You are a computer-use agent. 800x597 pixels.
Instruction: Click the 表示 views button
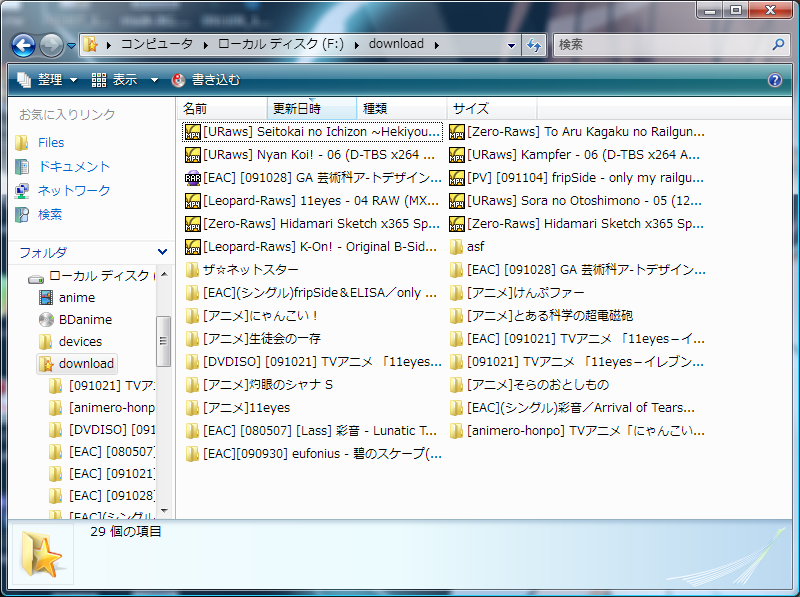tap(115, 80)
